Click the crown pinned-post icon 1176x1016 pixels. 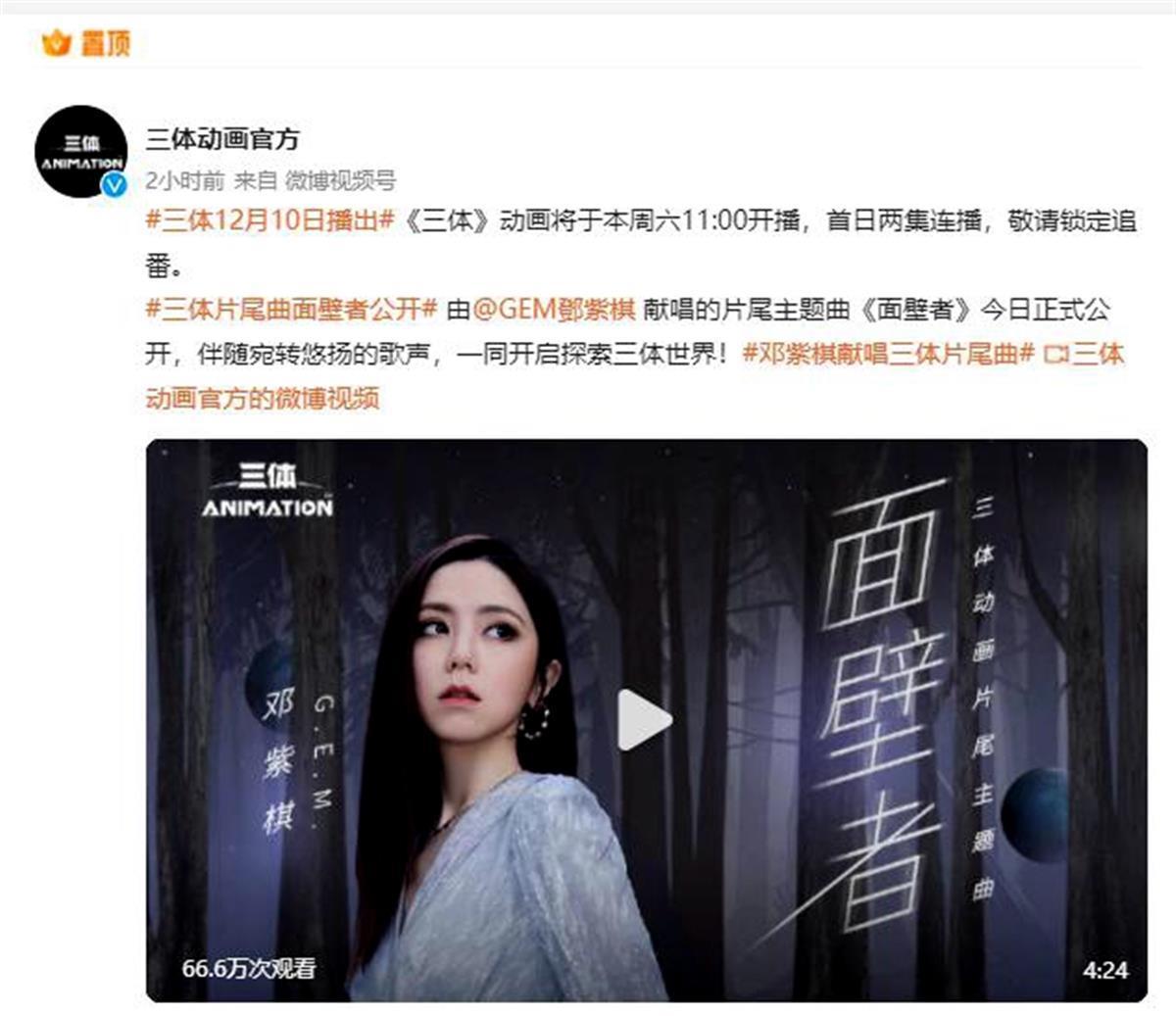click(x=56, y=42)
